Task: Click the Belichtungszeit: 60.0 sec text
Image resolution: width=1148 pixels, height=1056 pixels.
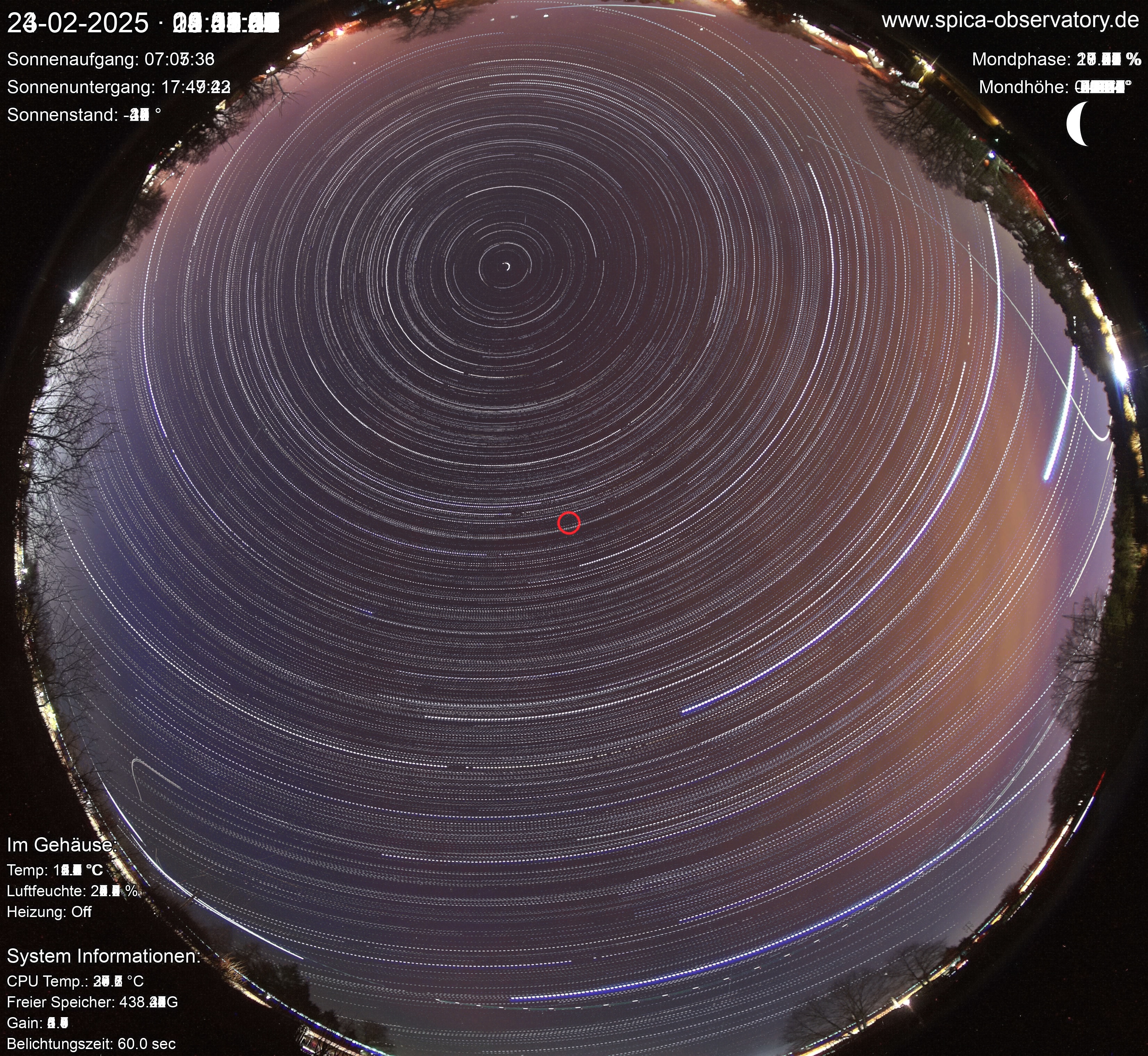Action: (x=91, y=1043)
